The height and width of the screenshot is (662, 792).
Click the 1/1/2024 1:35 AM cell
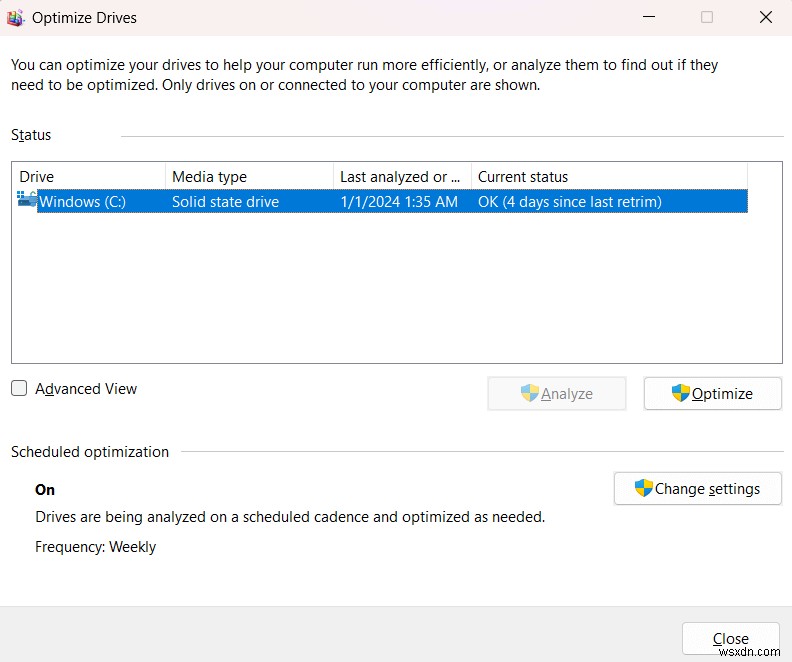pos(399,201)
